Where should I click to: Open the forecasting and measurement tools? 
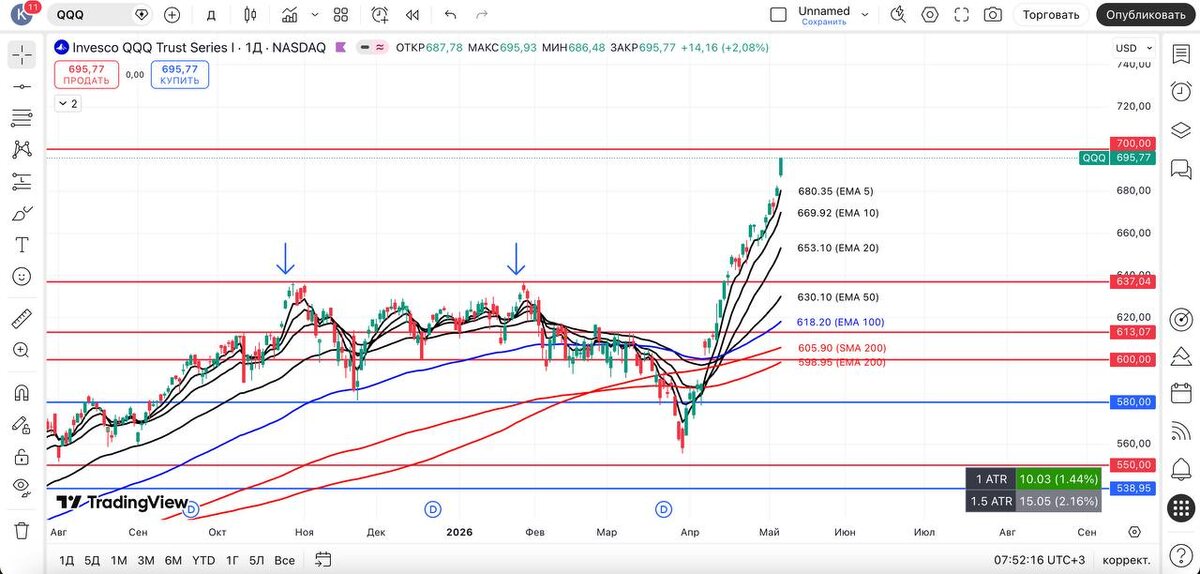click(x=22, y=181)
